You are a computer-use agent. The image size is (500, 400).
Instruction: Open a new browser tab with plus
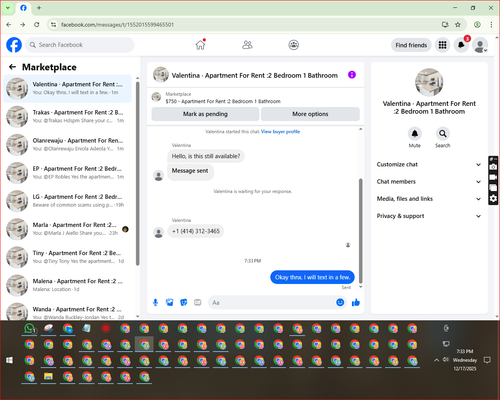[x=39, y=8]
